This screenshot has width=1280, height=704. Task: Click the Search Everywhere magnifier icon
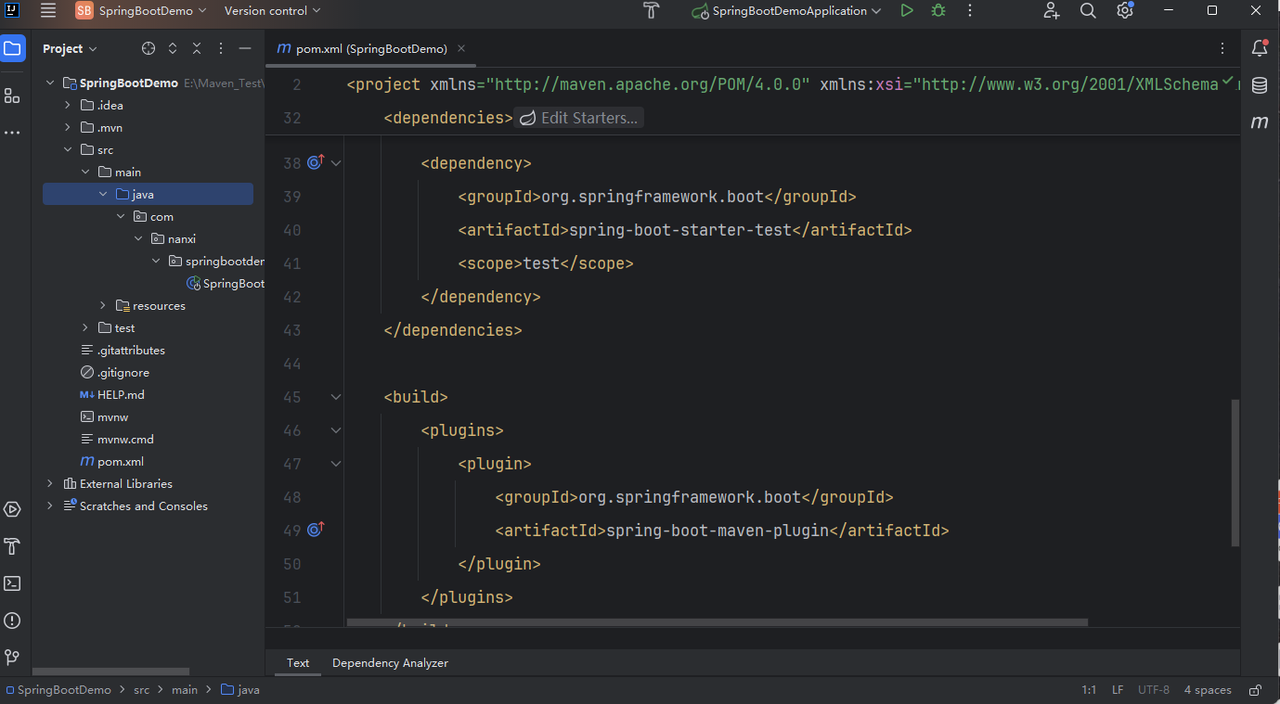point(1088,11)
